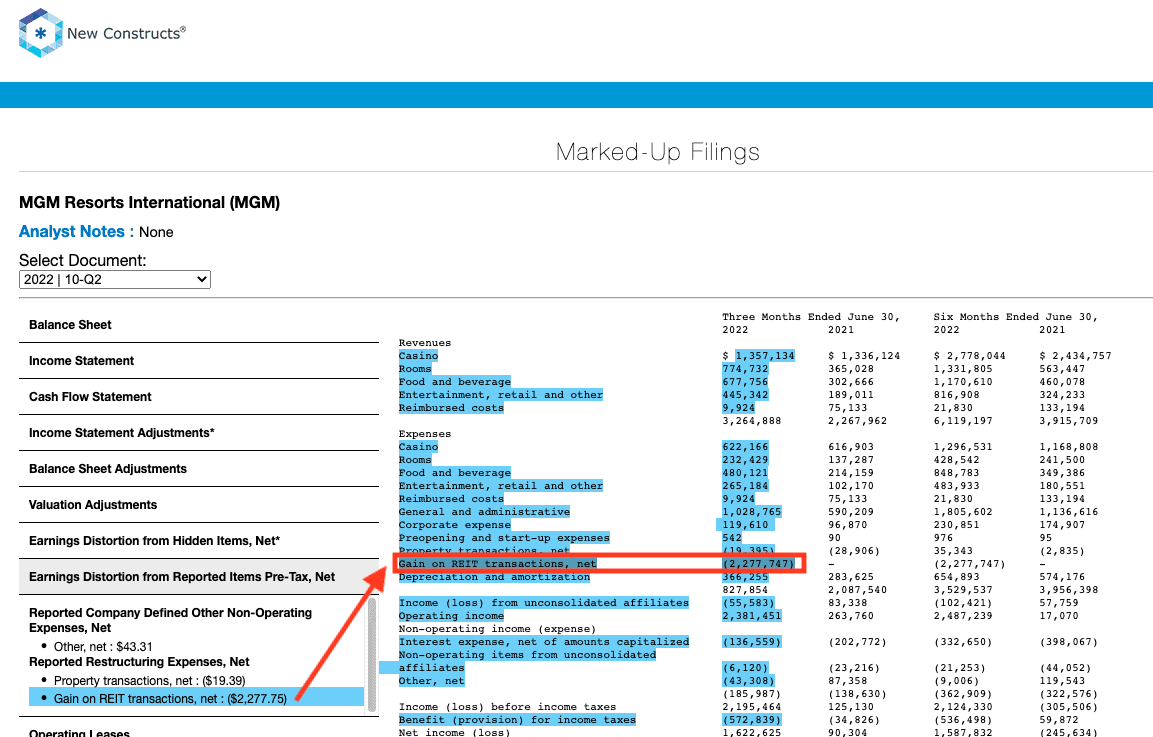Click 'Non-operating items from unconsolidated' label
The height and width of the screenshot is (737, 1153).
pos(527,655)
